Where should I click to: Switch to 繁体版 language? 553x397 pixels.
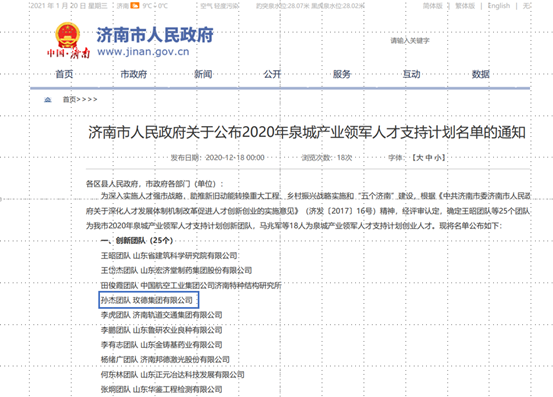[x=465, y=6]
